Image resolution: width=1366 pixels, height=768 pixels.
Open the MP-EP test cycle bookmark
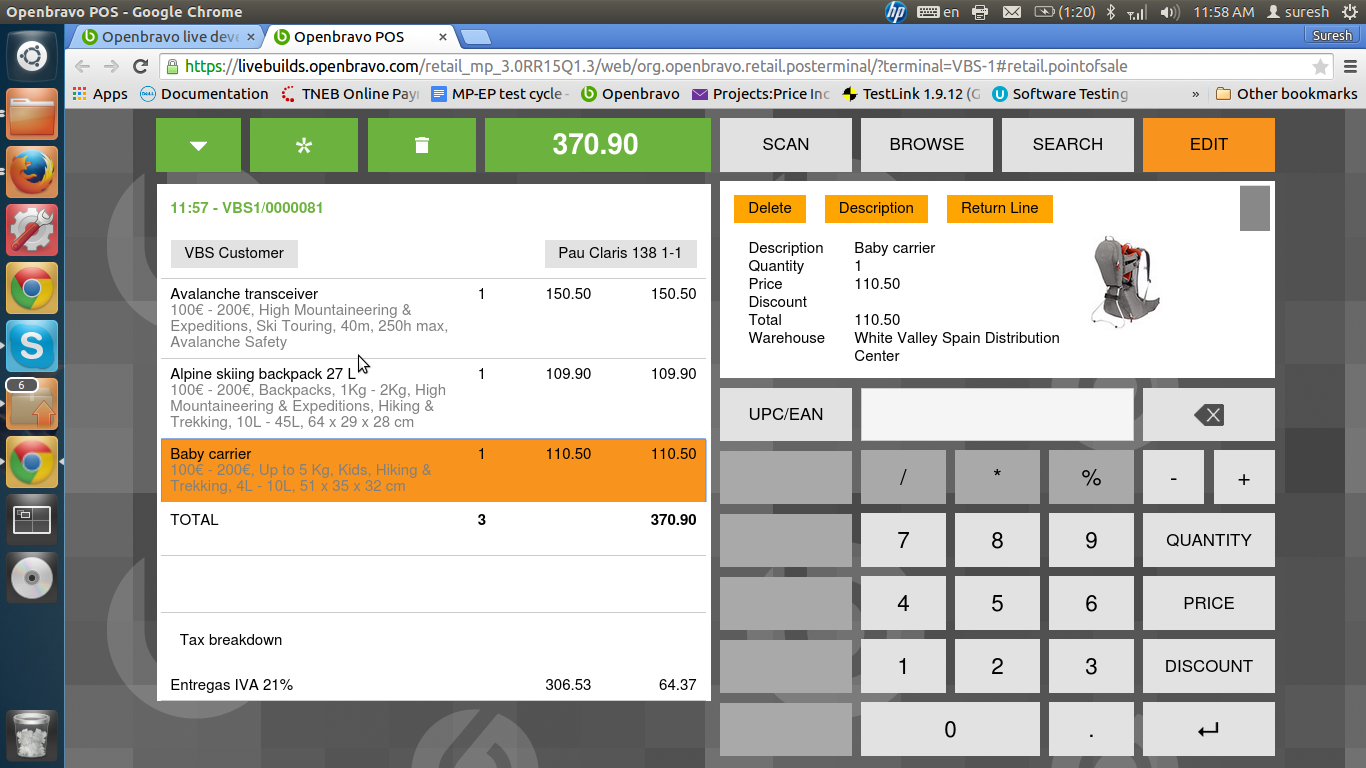(500, 94)
